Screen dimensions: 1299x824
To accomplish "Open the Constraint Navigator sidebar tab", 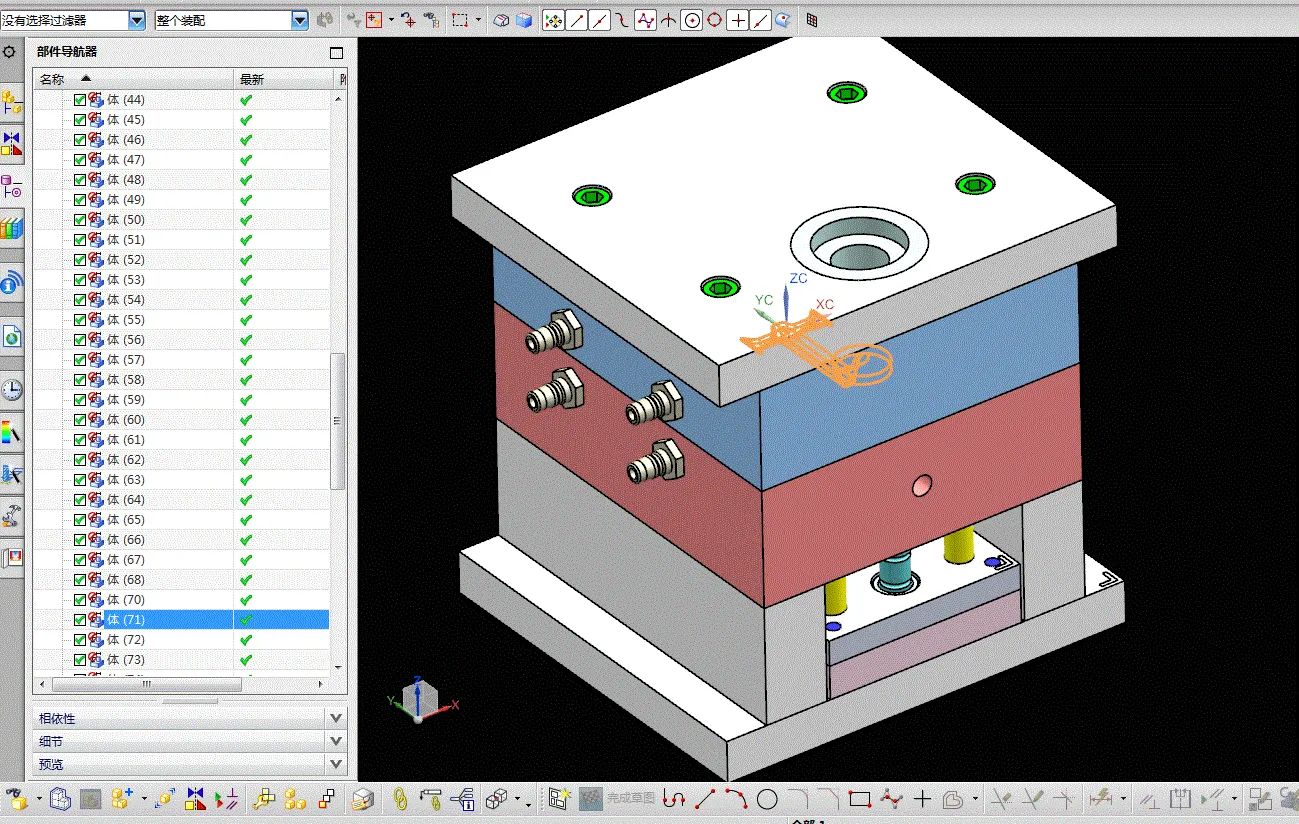I will coord(12,144).
